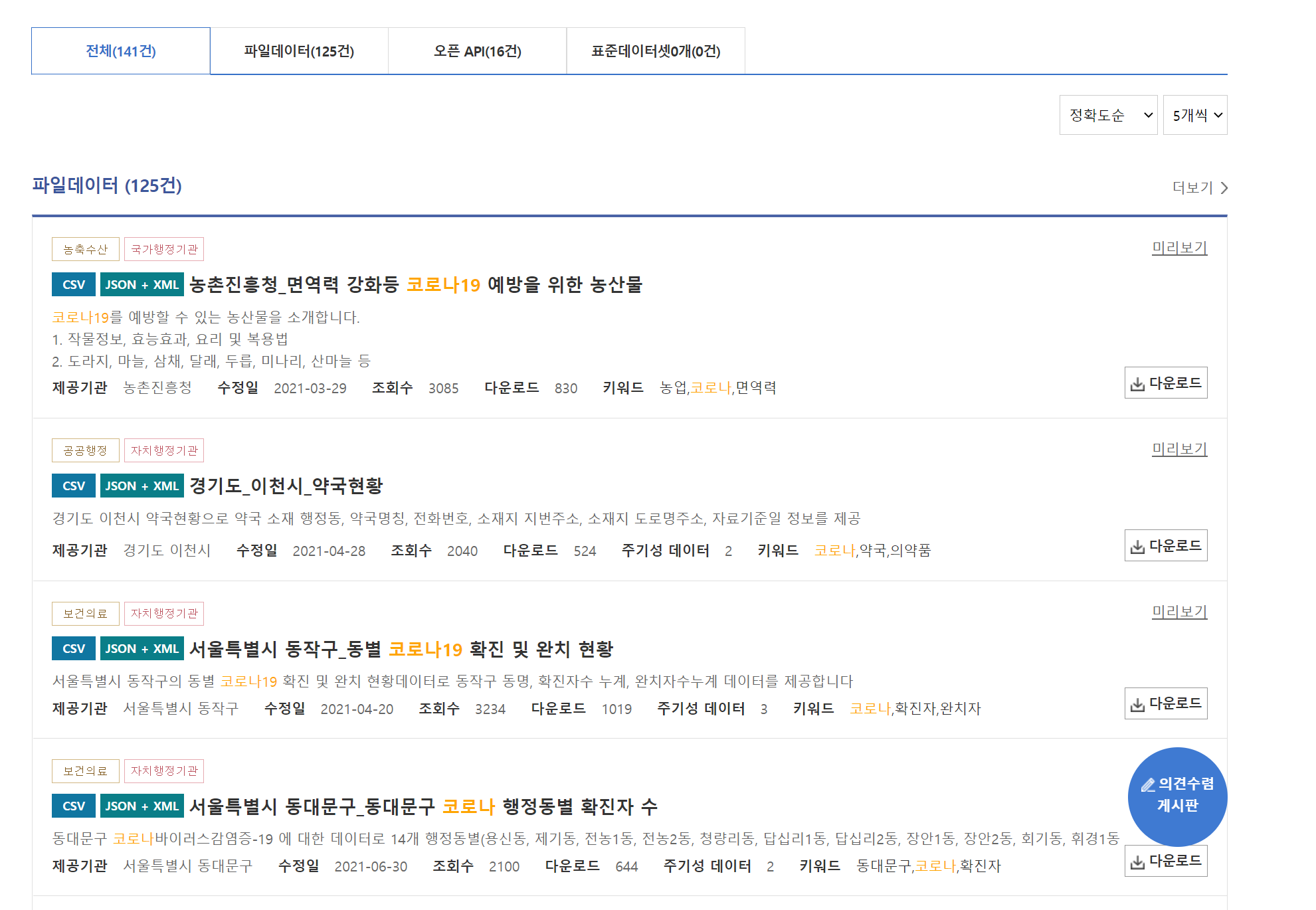Click JSON + XML badge on 약국현황 dataset
The width and height of the screenshot is (1316, 910).
141,486
